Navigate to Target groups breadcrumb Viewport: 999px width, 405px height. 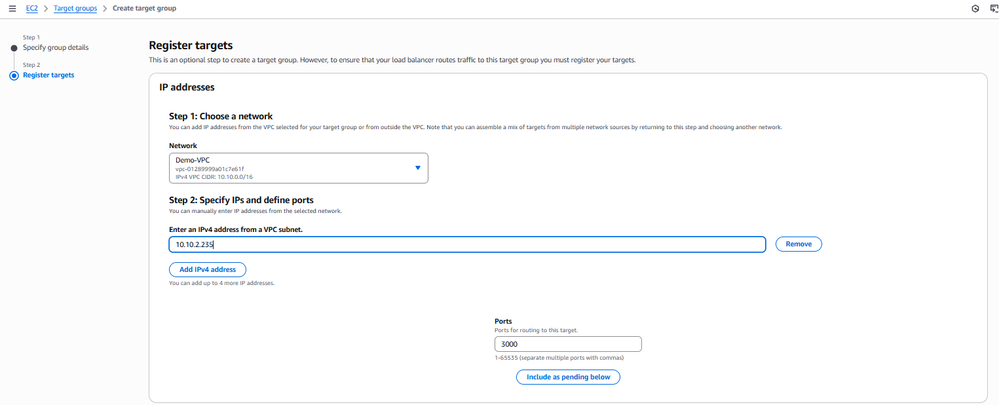tap(75, 8)
